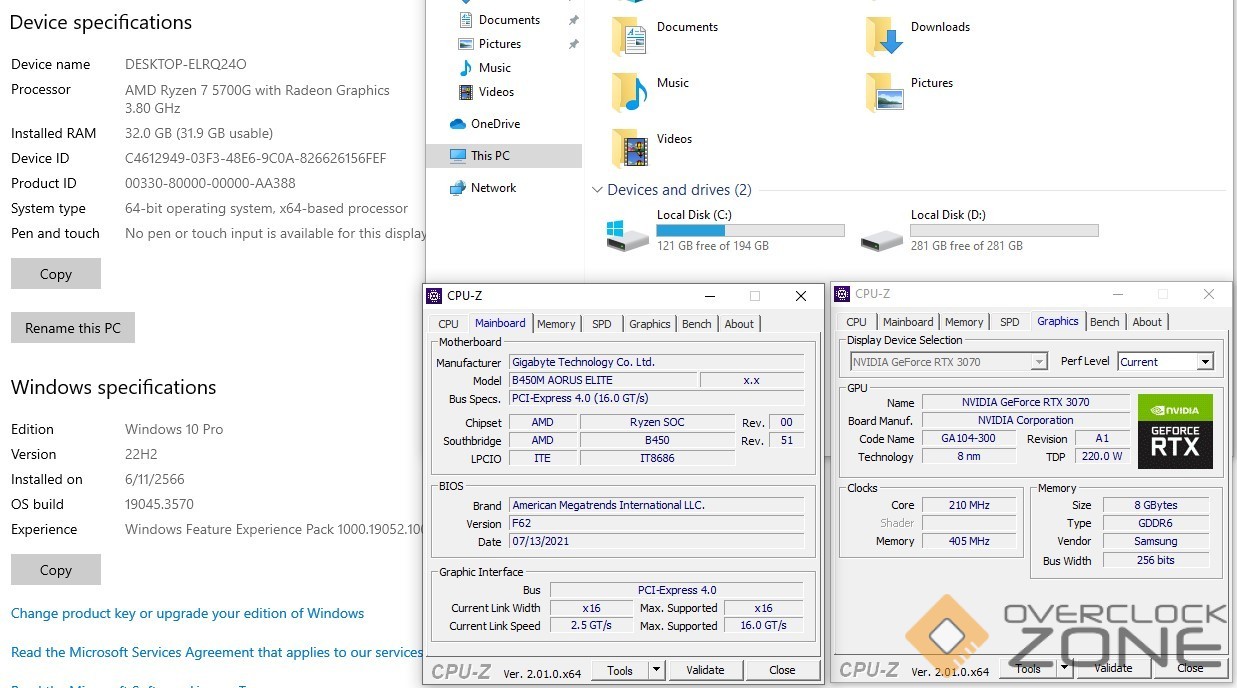1237x688 pixels.
Task: Switch to CPU tab in Mainboard CPU-Z window
Action: point(449,324)
